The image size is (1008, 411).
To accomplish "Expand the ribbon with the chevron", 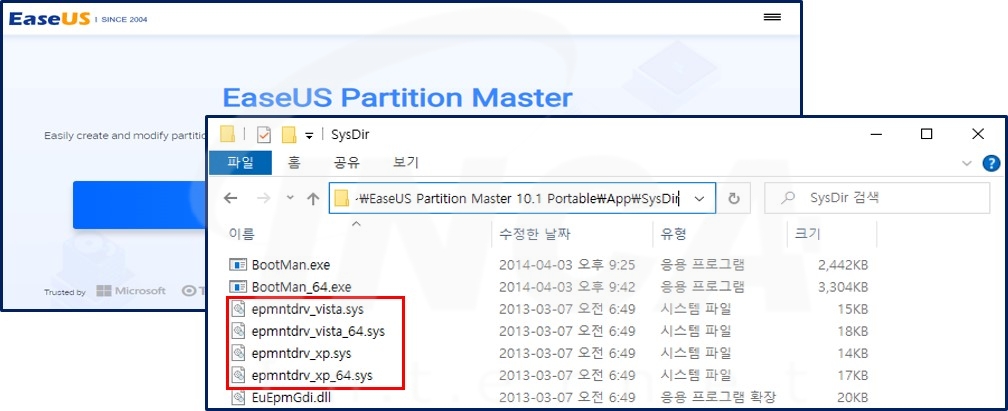I will click(966, 163).
